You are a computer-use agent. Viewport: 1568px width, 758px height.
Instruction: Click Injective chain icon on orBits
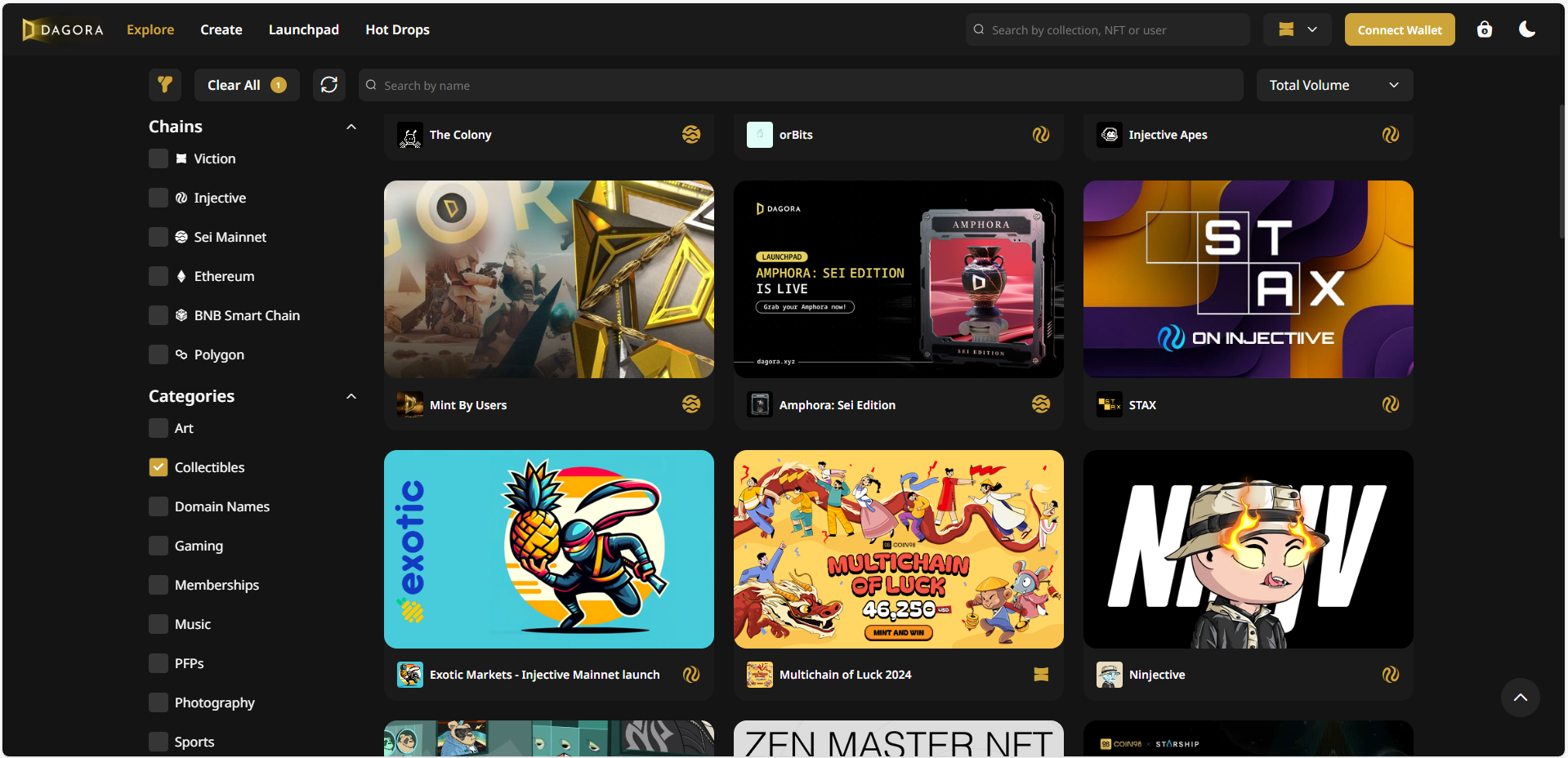(1041, 135)
